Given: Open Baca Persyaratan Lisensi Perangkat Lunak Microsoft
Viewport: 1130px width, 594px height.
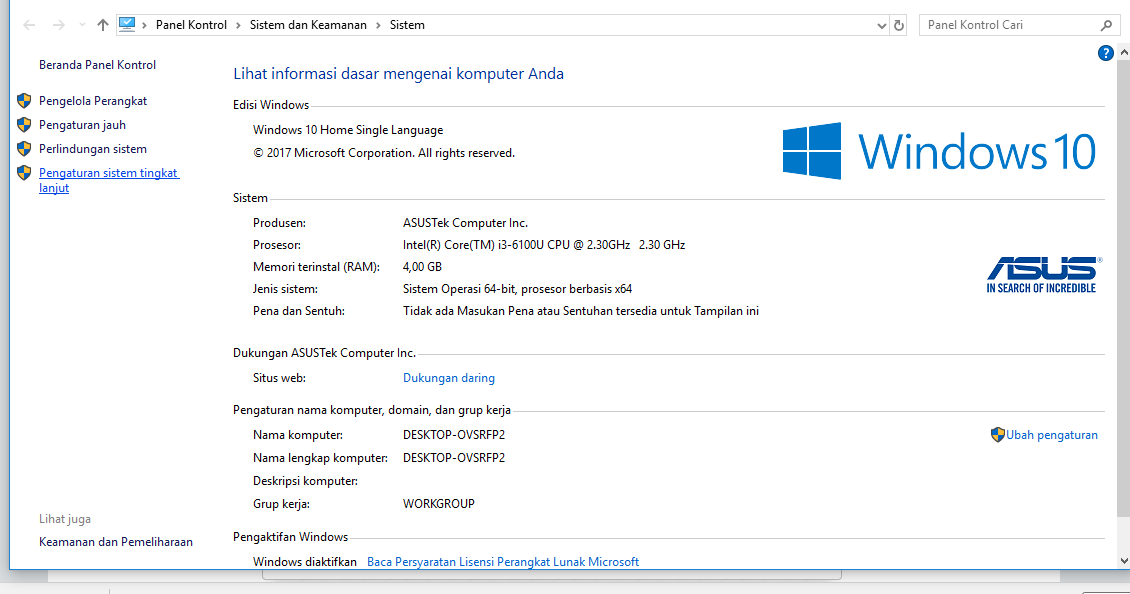Looking at the screenshot, I should pos(503,562).
